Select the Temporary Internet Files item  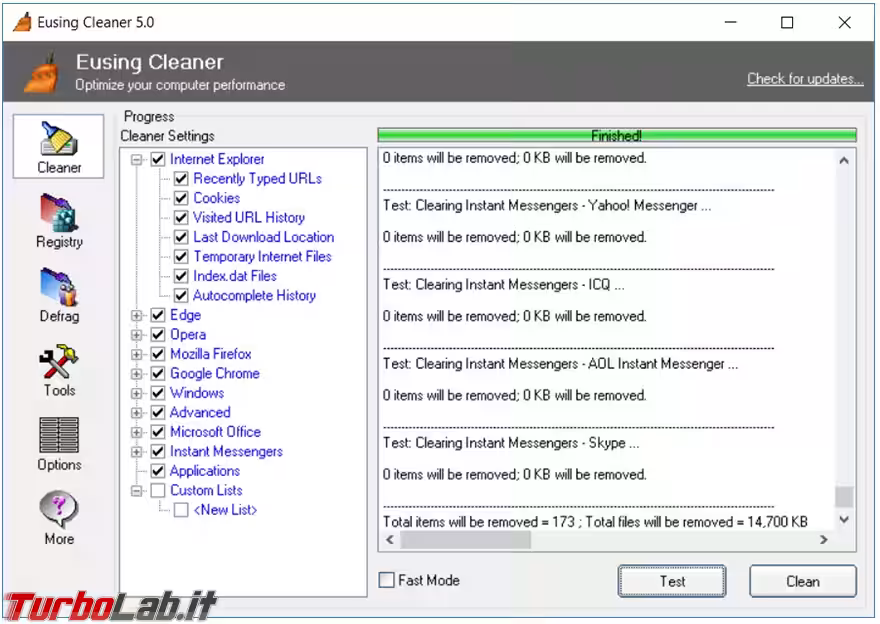point(262,257)
